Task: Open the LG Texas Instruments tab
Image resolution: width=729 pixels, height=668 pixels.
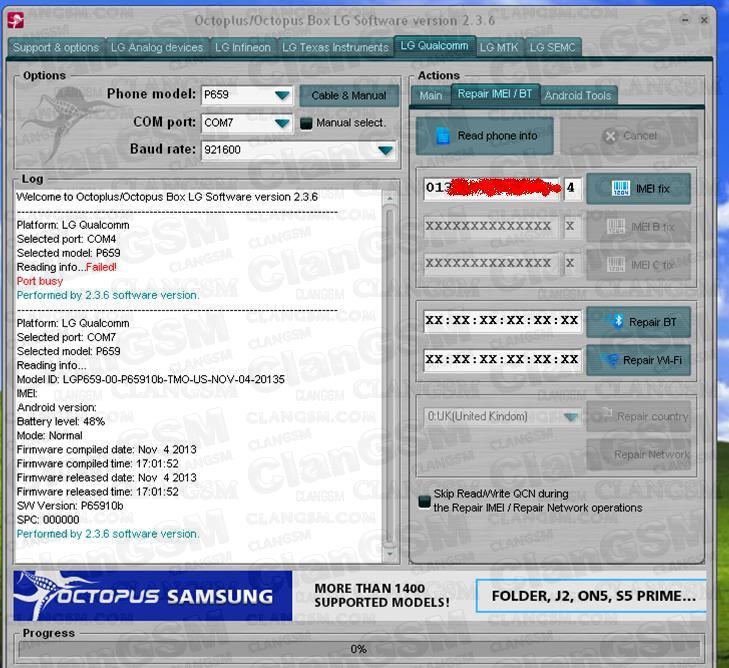Action: [335, 47]
